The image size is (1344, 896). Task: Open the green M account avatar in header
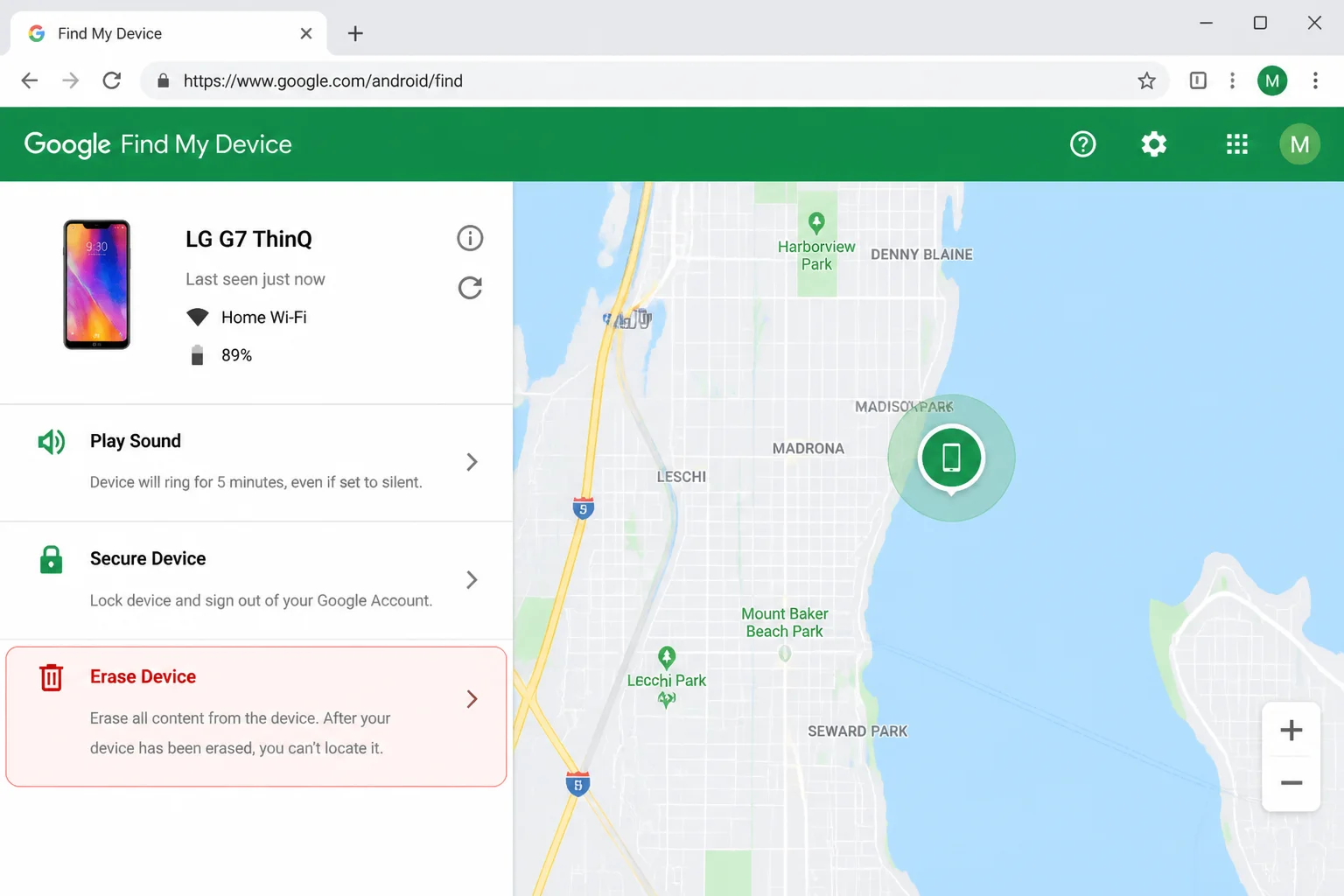click(1299, 144)
